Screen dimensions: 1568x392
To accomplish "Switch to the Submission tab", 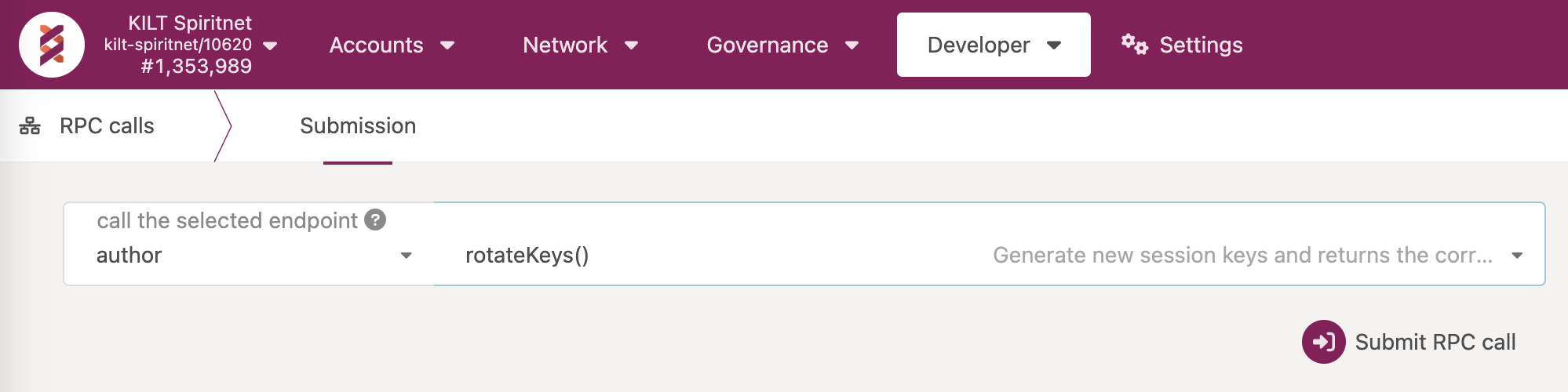I will click(358, 126).
